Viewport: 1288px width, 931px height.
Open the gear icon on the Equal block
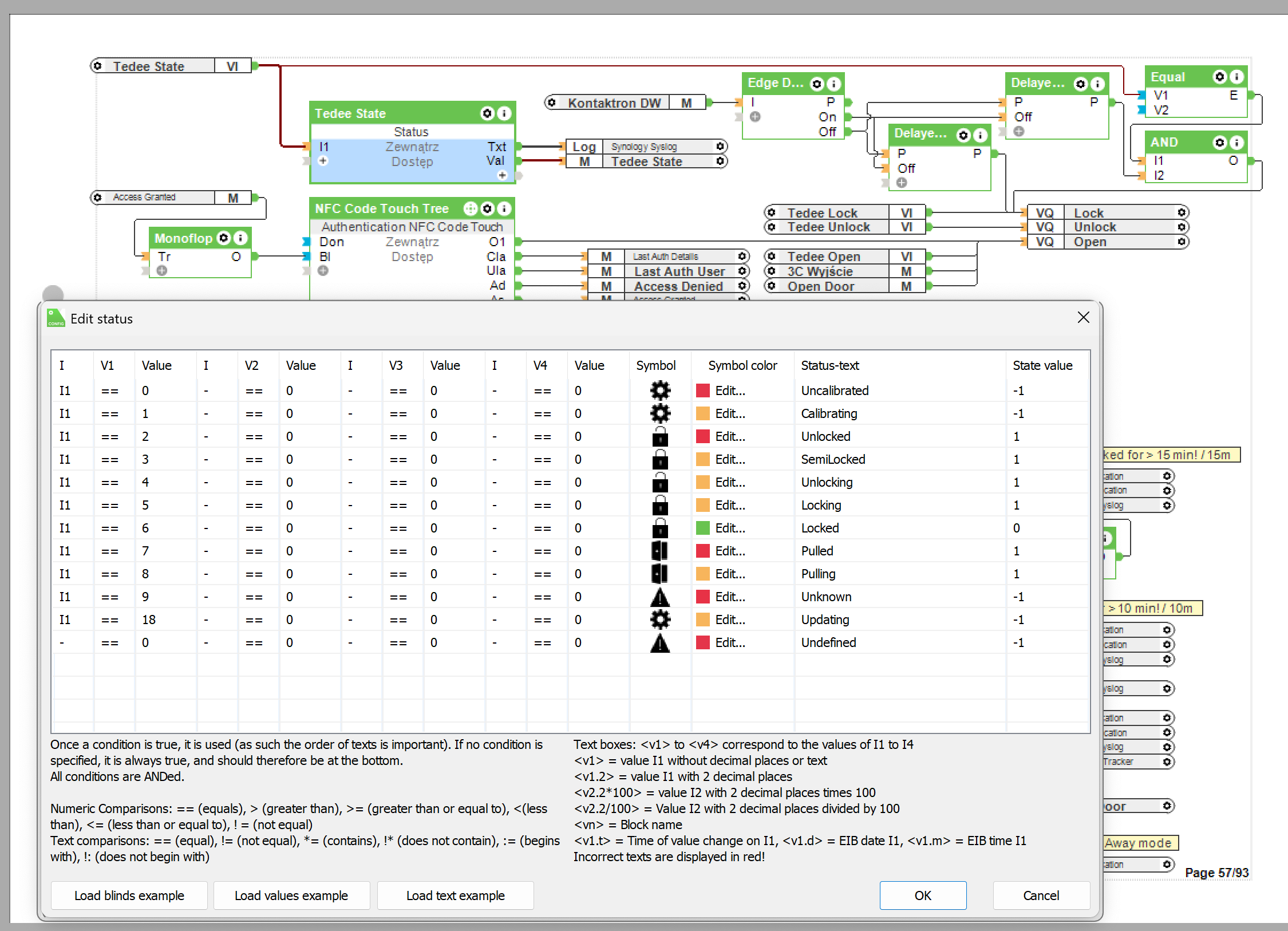click(1220, 77)
